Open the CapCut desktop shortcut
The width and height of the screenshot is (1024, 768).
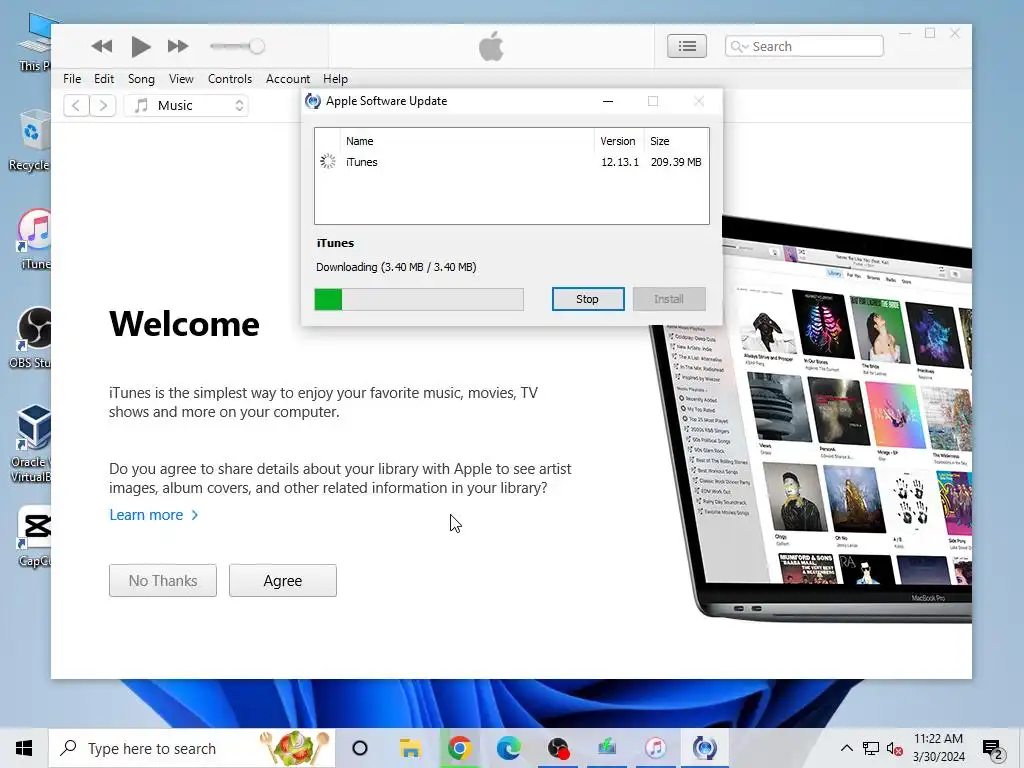click(34, 537)
